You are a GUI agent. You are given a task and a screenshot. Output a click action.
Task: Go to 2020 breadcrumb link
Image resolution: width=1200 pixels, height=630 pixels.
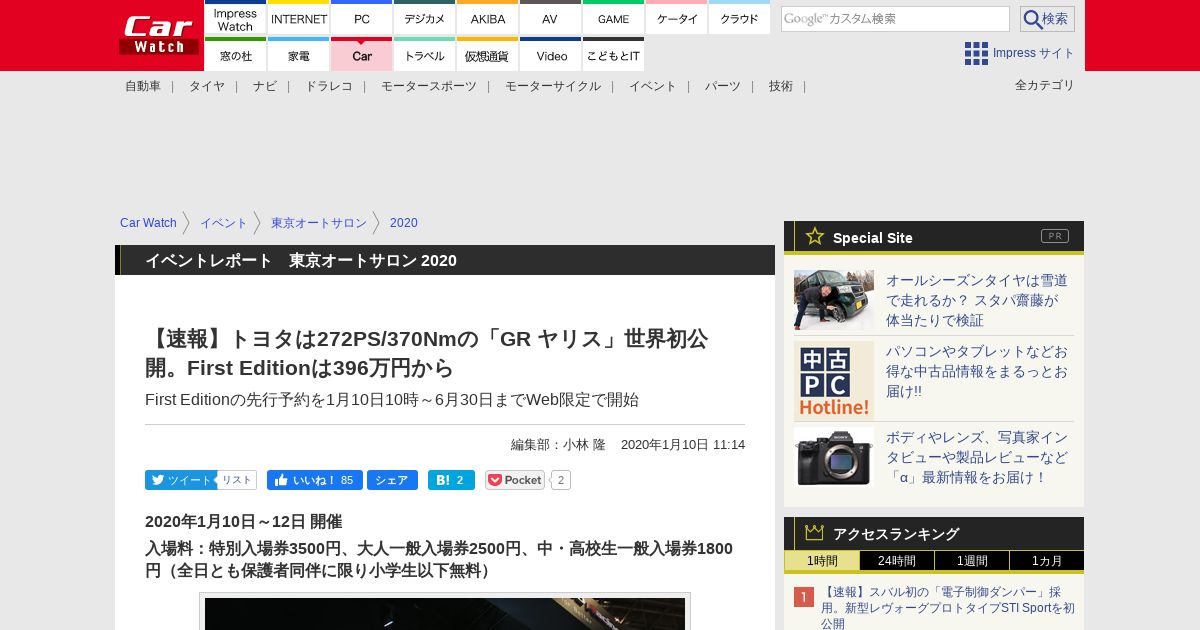point(404,223)
